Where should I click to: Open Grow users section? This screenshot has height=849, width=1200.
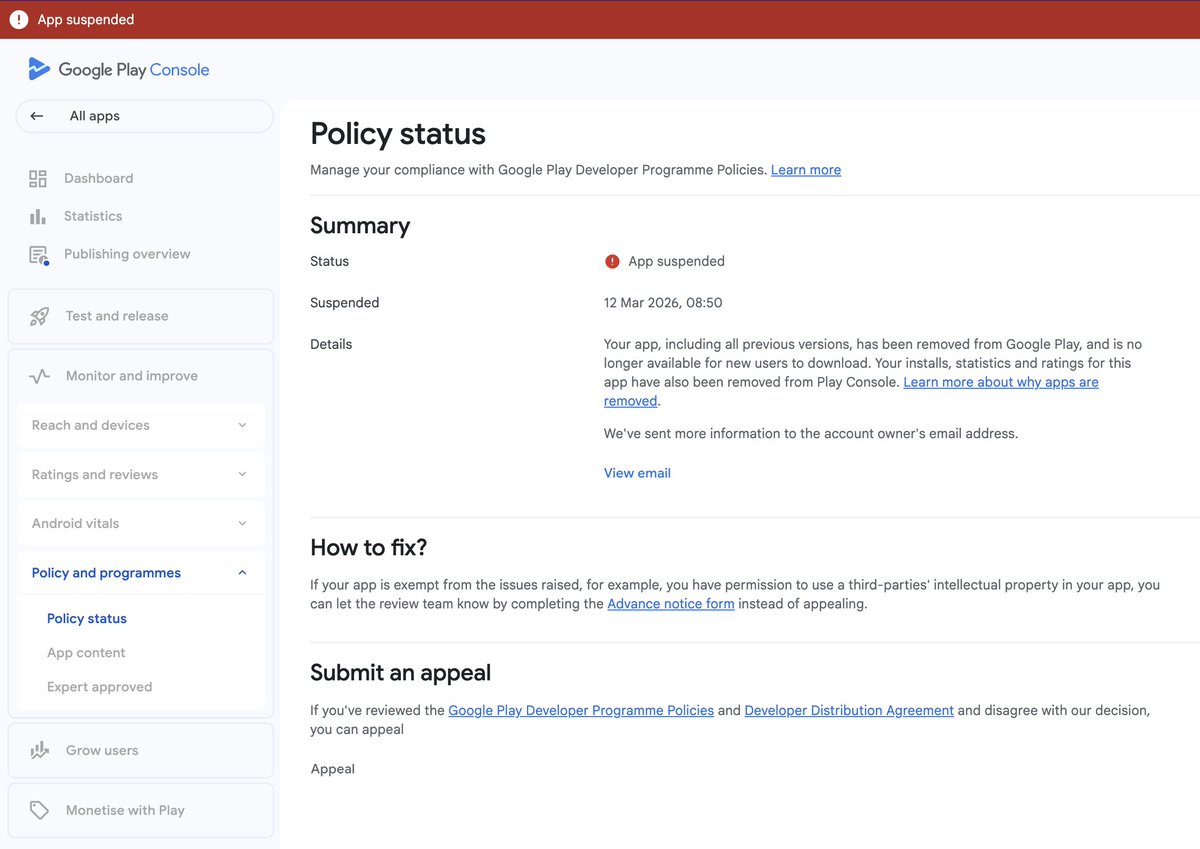coord(140,750)
